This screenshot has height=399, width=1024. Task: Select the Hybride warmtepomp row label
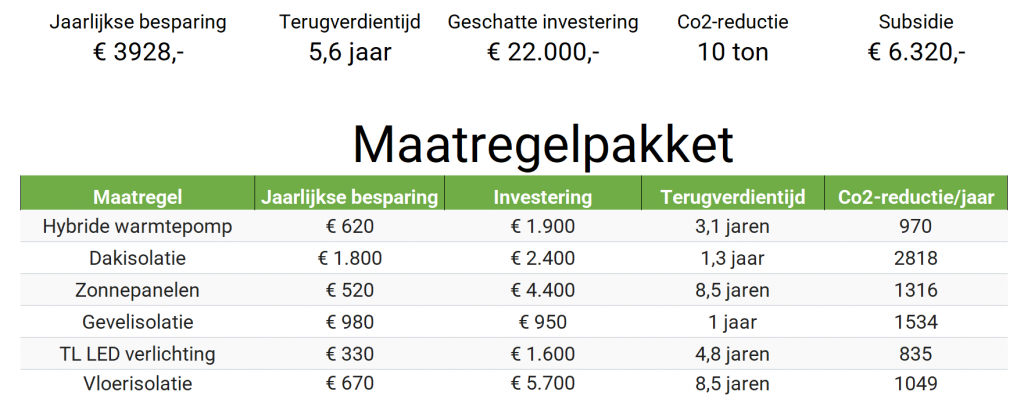point(137,227)
